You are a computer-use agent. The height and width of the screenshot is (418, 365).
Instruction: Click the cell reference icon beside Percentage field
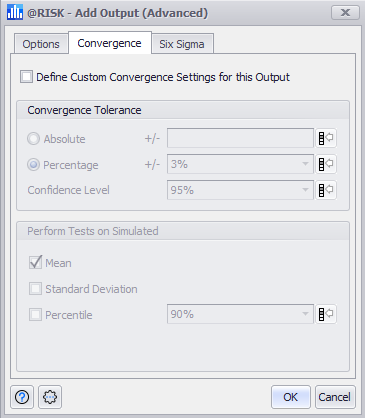(326, 164)
